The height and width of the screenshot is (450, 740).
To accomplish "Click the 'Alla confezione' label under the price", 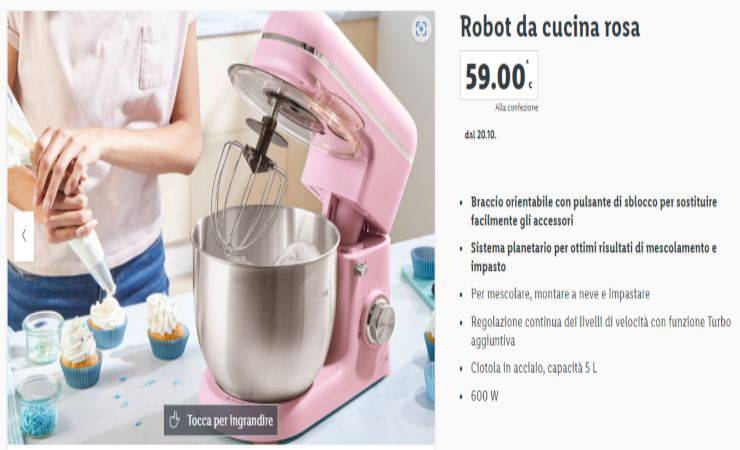I will 516,108.
